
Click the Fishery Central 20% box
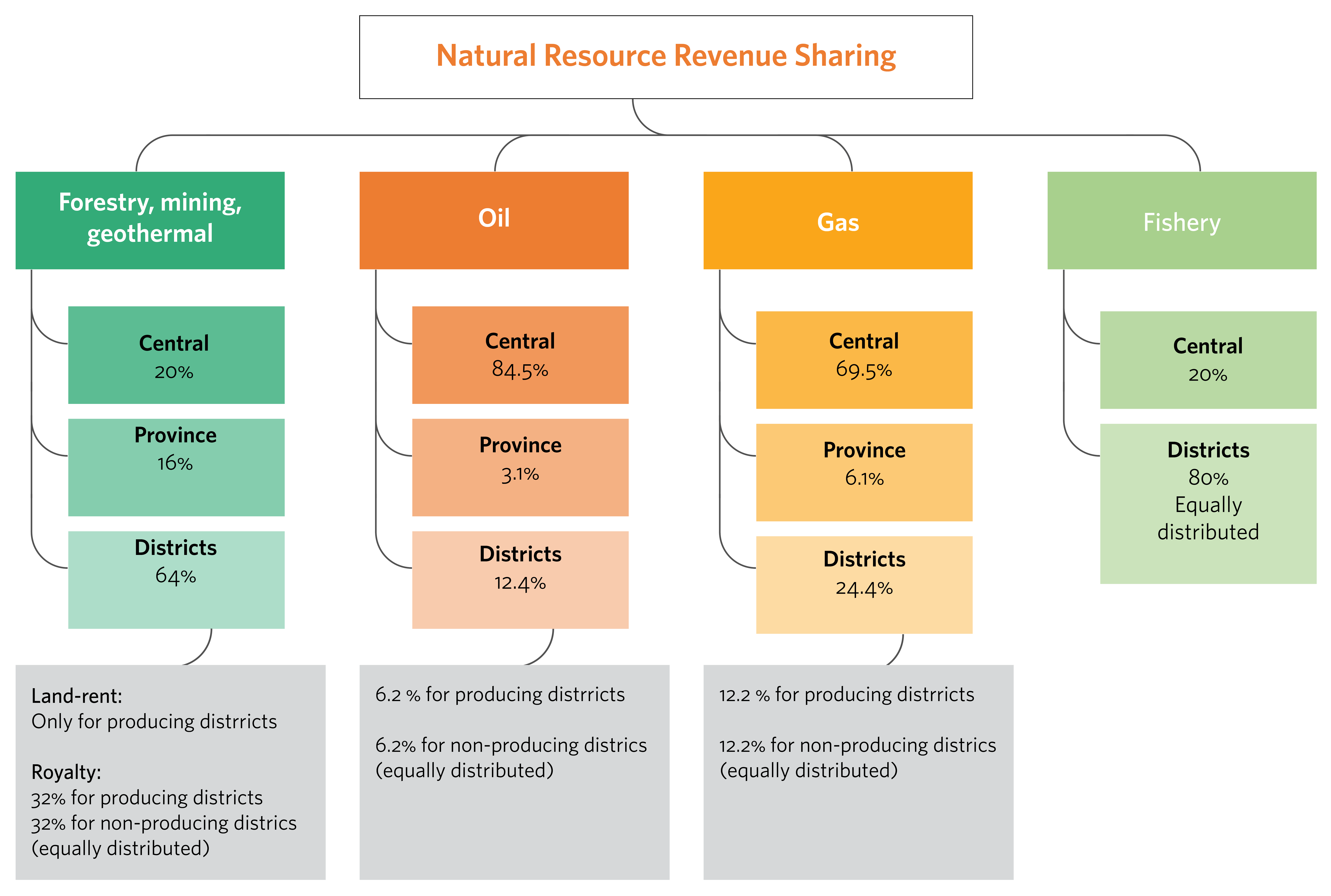pyautogui.click(x=1208, y=360)
